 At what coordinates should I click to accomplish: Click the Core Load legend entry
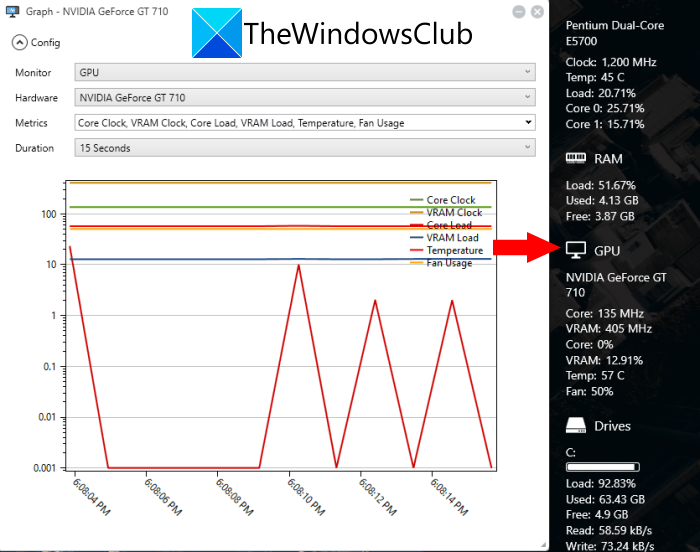click(x=441, y=225)
